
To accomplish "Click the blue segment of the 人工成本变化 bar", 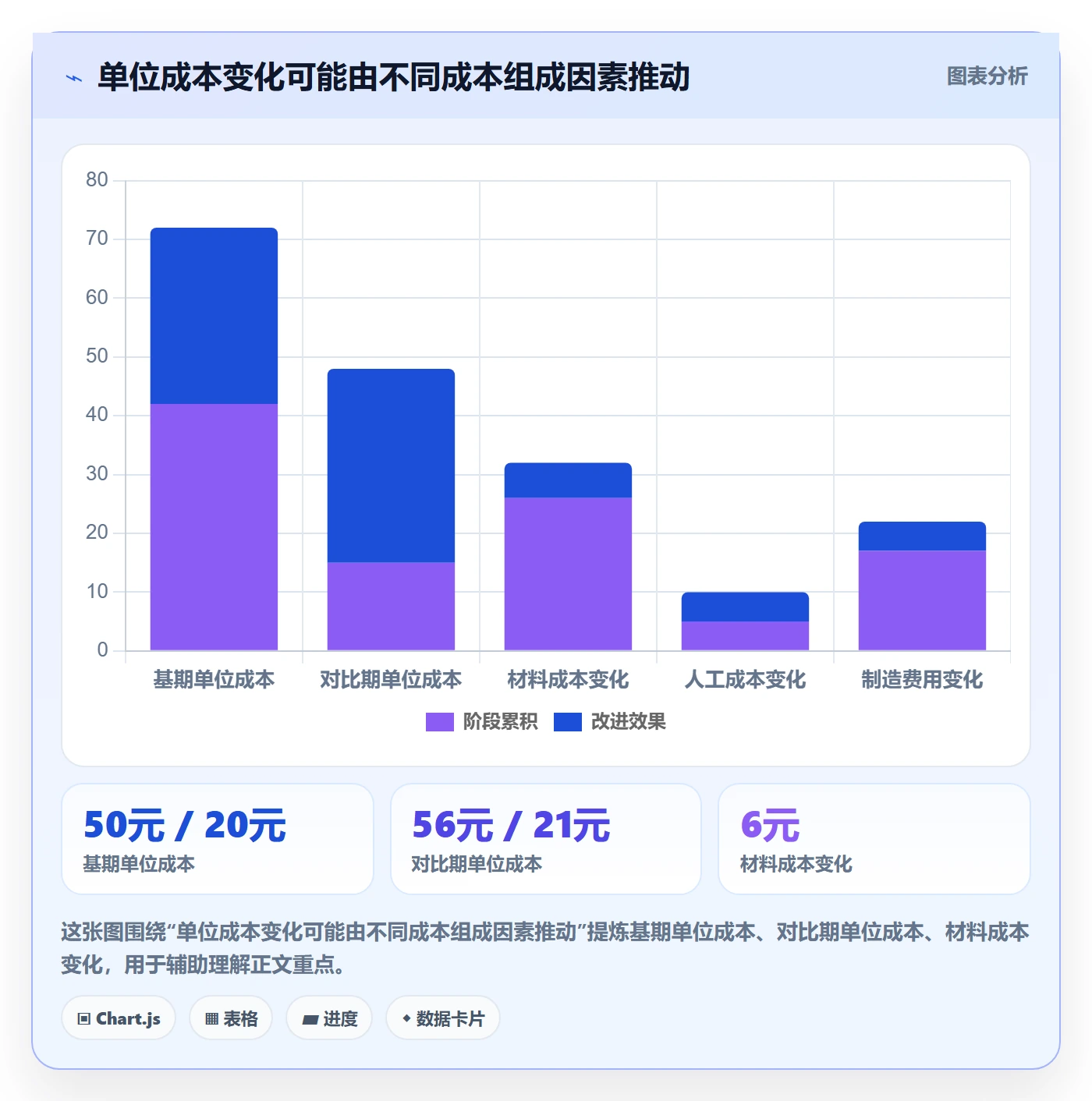I will [x=745, y=607].
